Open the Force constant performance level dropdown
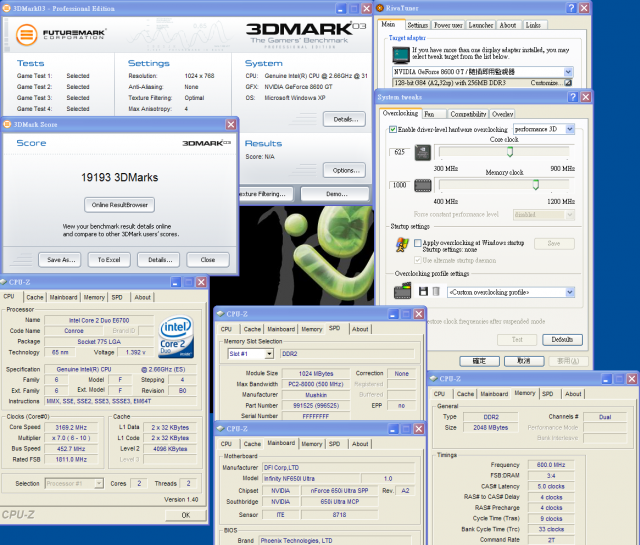Screen dimensions: 640x545 coord(570,214)
